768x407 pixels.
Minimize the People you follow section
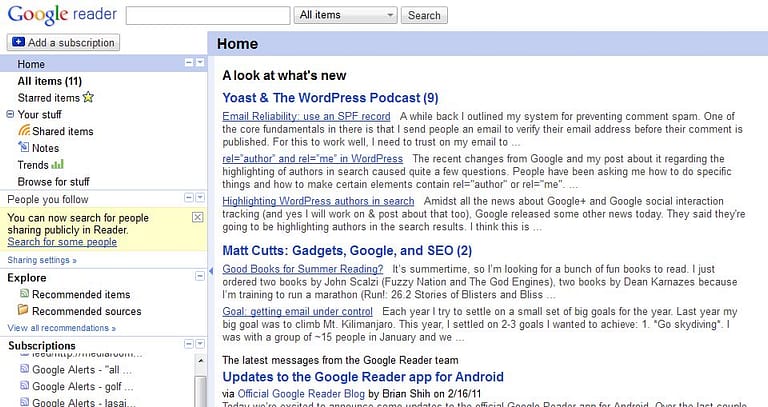tap(189, 198)
